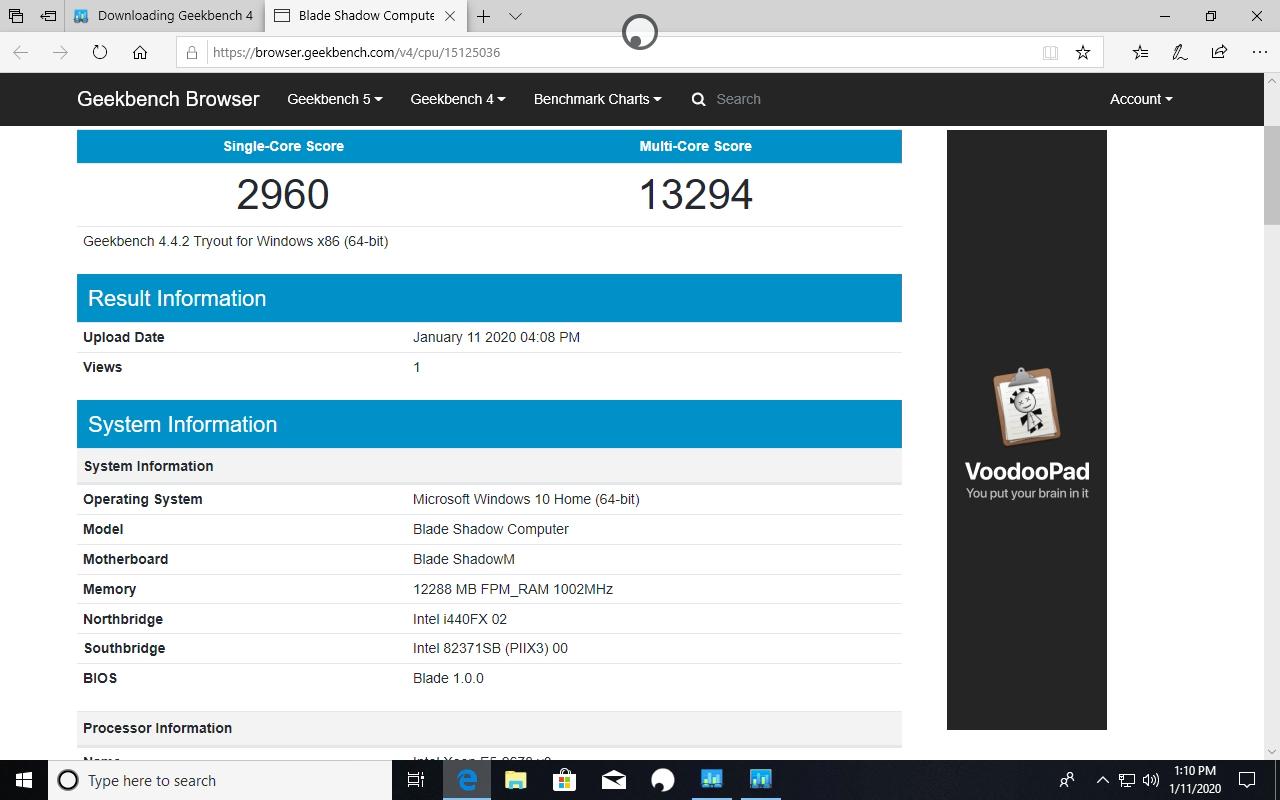The height and width of the screenshot is (800, 1280).
Task: Show hidden system tray icons
Action: pyautogui.click(x=1103, y=780)
